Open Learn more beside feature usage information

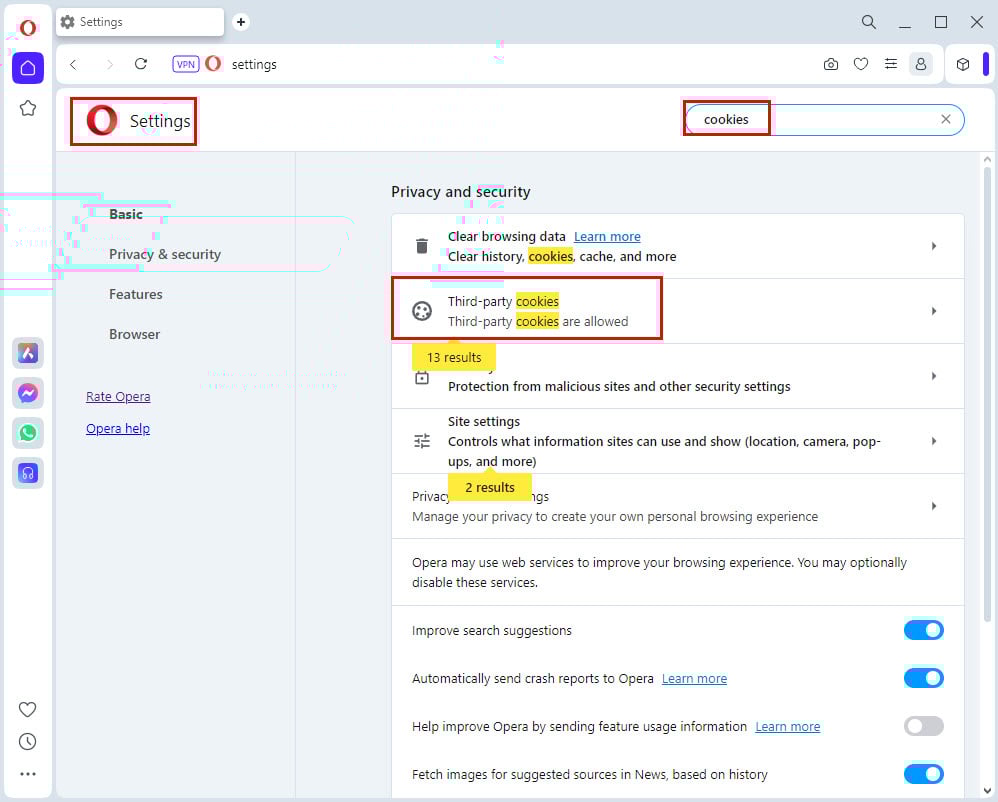pos(788,726)
